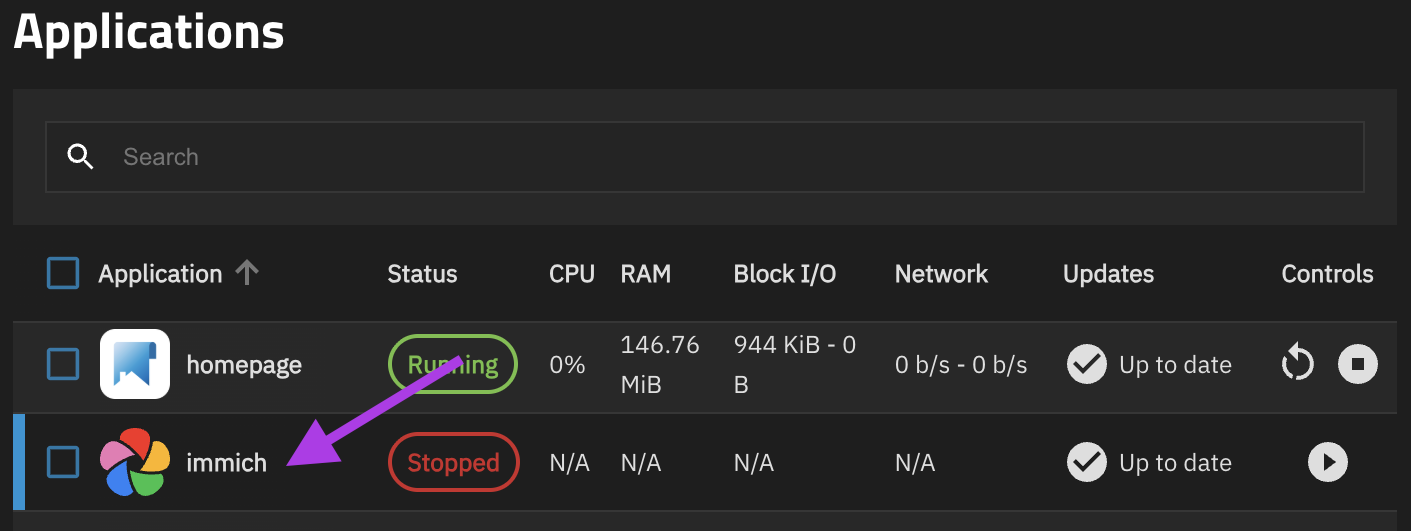Reverse sort using the Application arrow
Screen dimensions: 1411x531
point(247,273)
